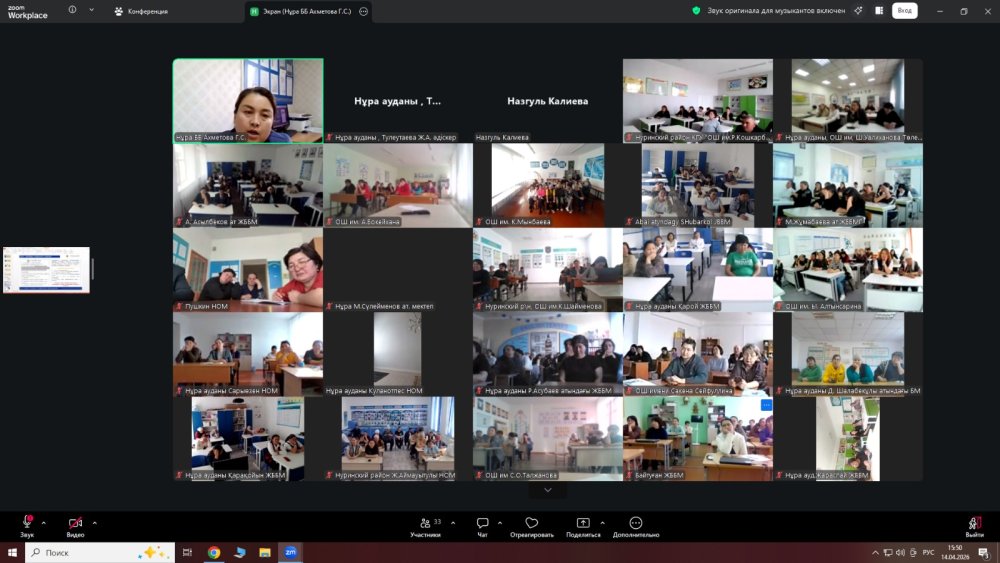Click the Windows search box Поиск
Viewport: 1000px width, 563px height.
100,552
